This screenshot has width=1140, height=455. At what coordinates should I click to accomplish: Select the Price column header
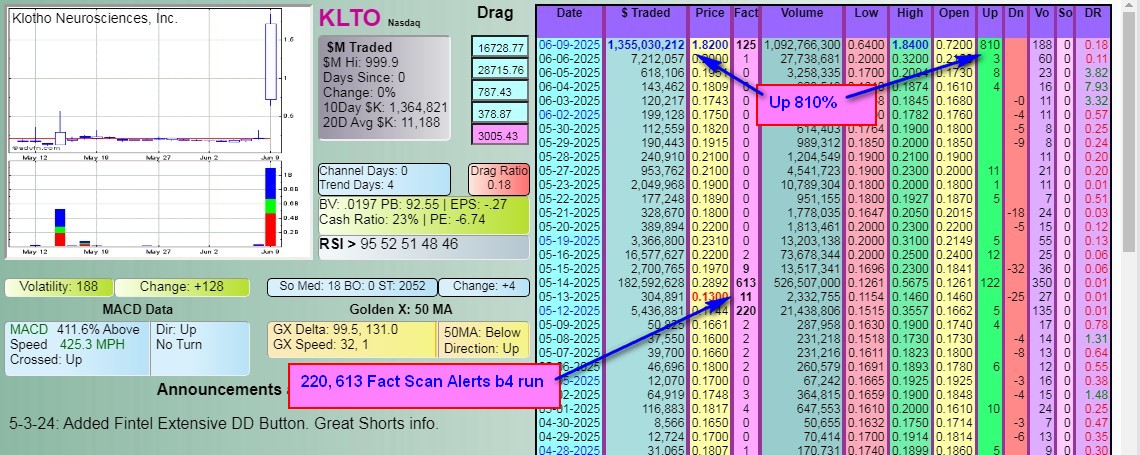709,13
